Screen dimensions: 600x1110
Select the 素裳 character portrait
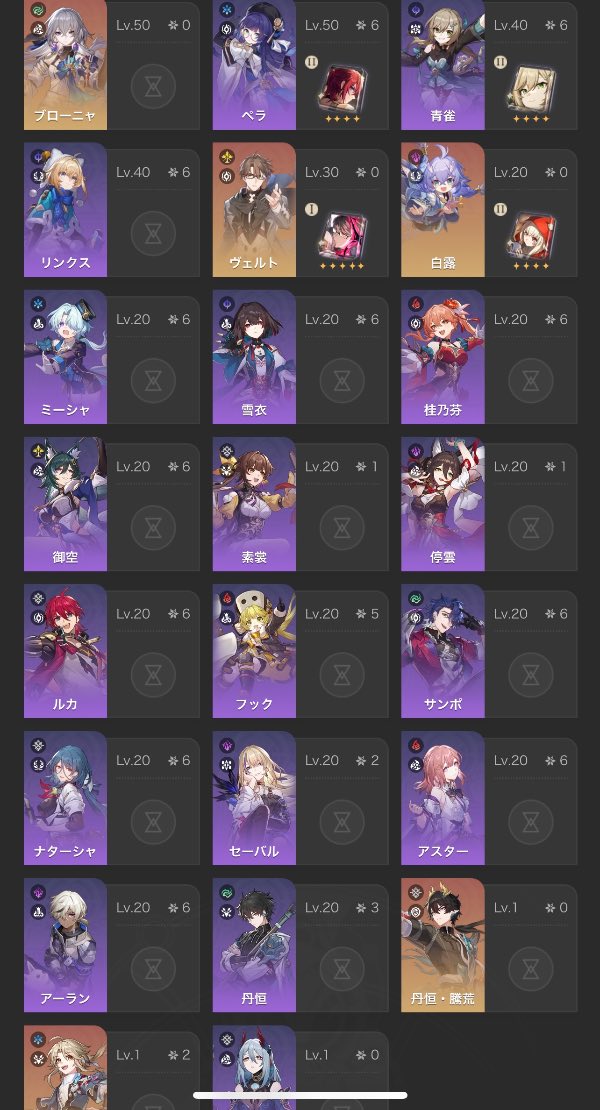[254, 504]
